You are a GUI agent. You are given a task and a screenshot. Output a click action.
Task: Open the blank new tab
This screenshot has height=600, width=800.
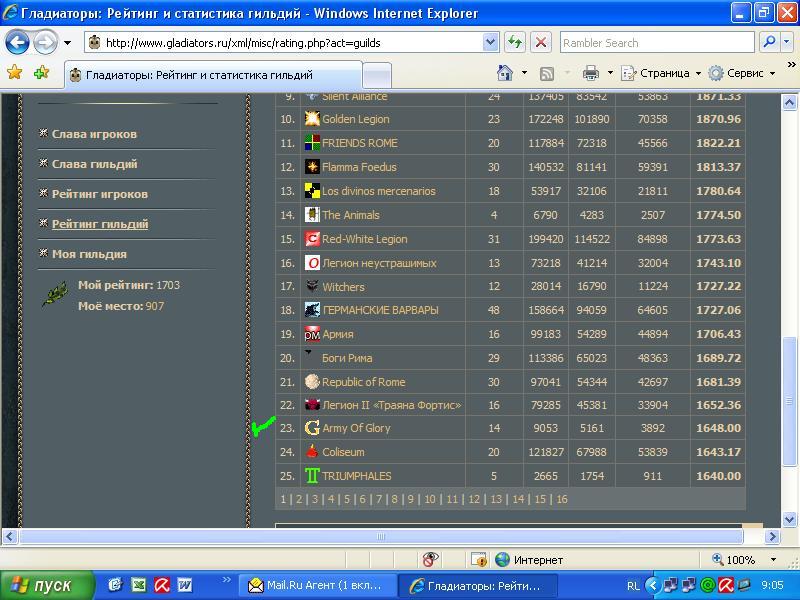click(x=376, y=75)
